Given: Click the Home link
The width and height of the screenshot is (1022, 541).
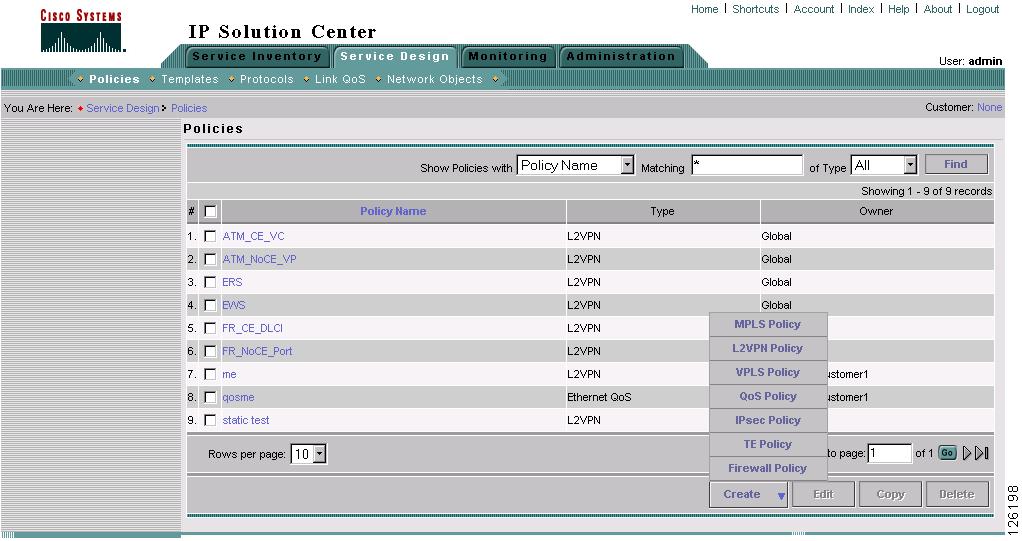Looking at the screenshot, I should tap(705, 9).
